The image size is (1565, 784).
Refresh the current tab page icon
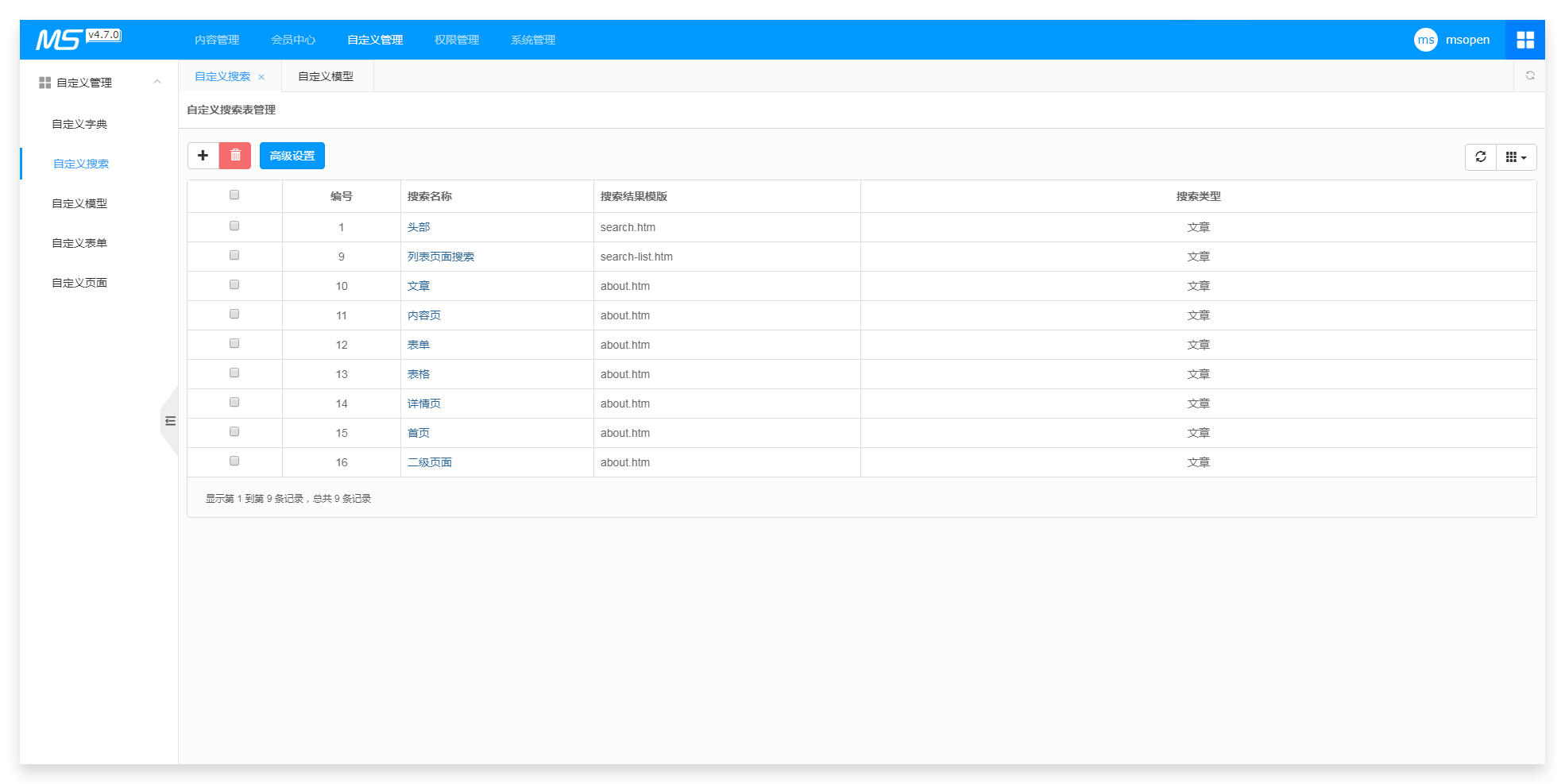pos(1530,75)
